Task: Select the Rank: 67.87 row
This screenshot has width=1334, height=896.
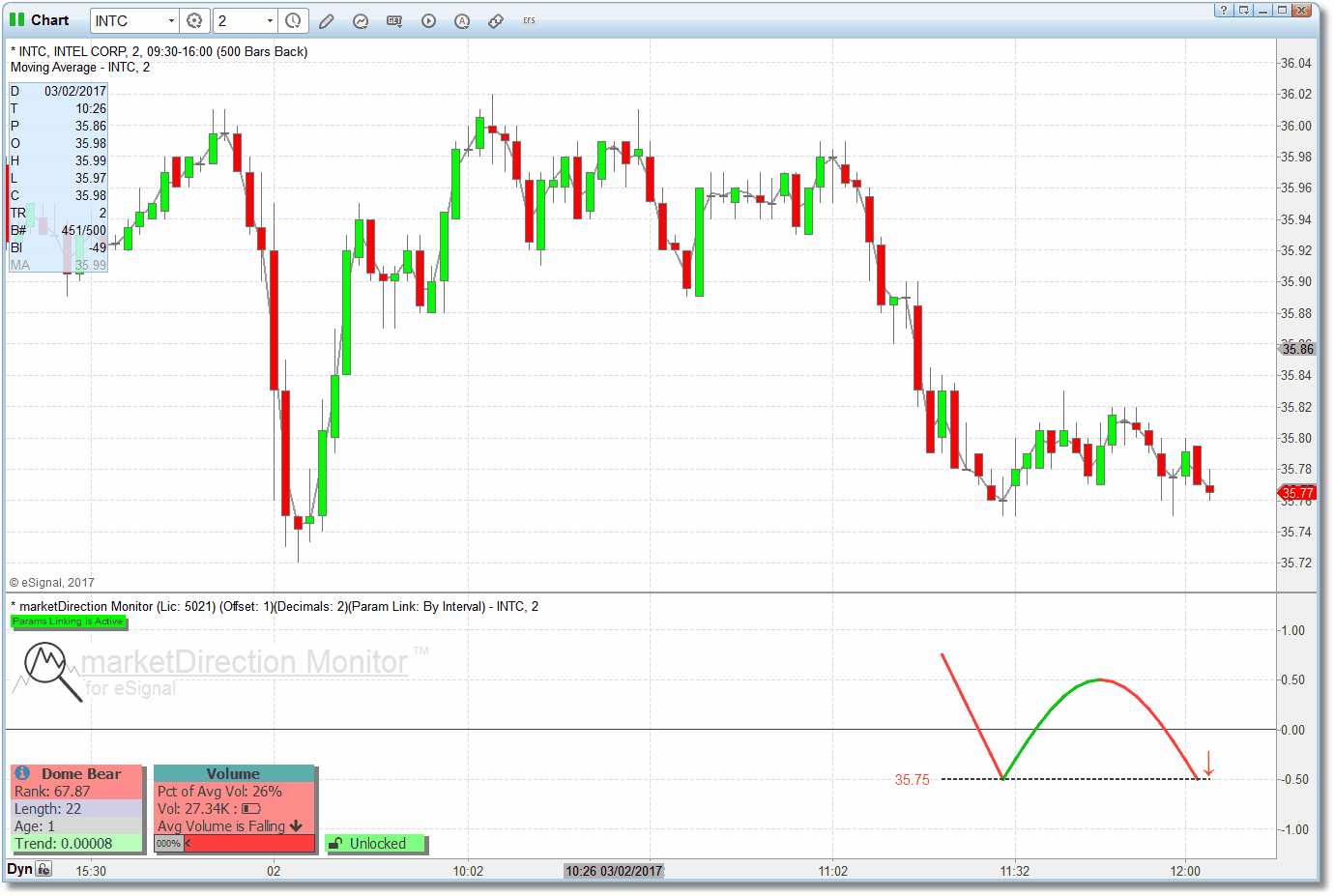Action: [76, 791]
